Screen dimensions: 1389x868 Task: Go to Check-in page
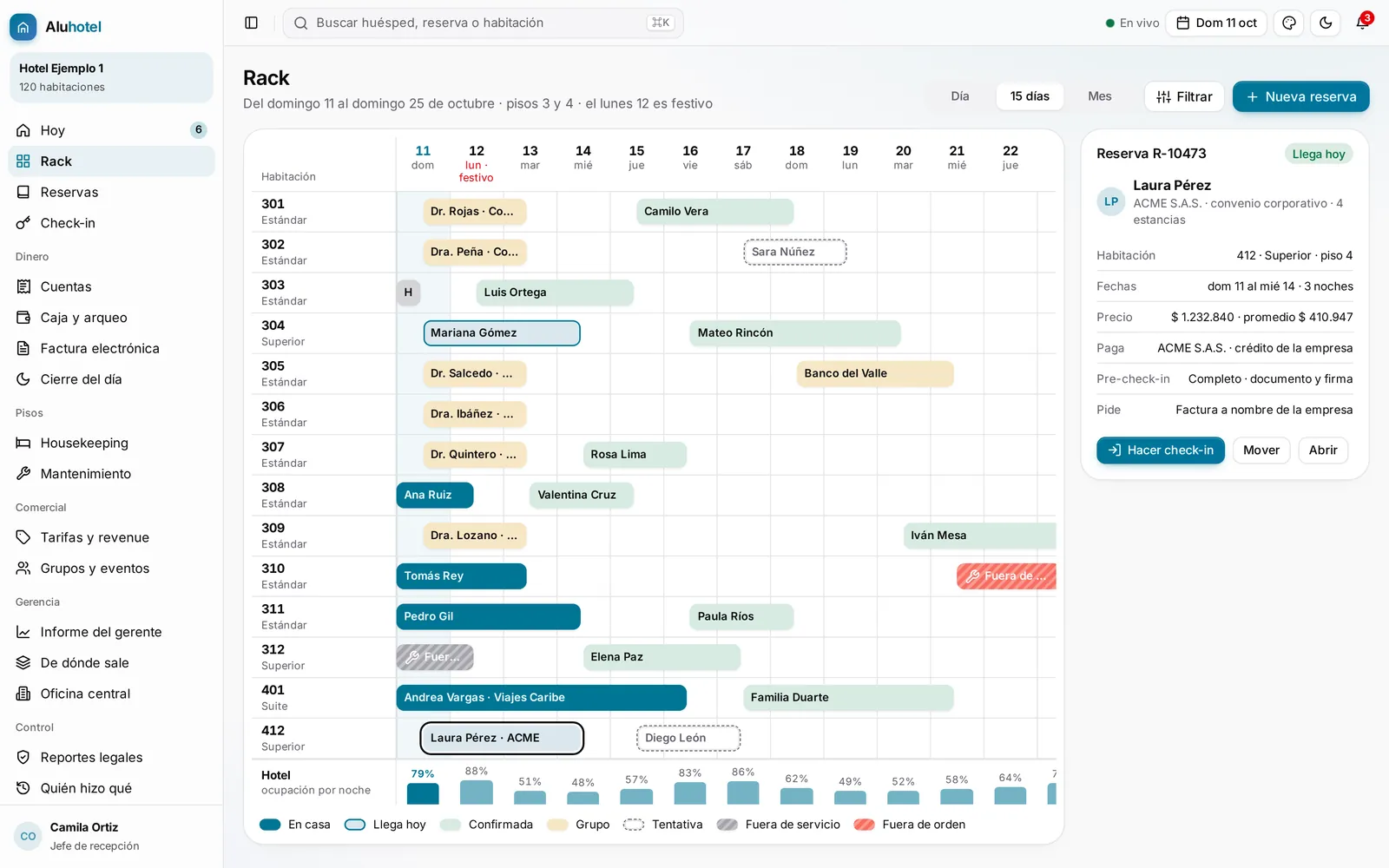click(111, 223)
